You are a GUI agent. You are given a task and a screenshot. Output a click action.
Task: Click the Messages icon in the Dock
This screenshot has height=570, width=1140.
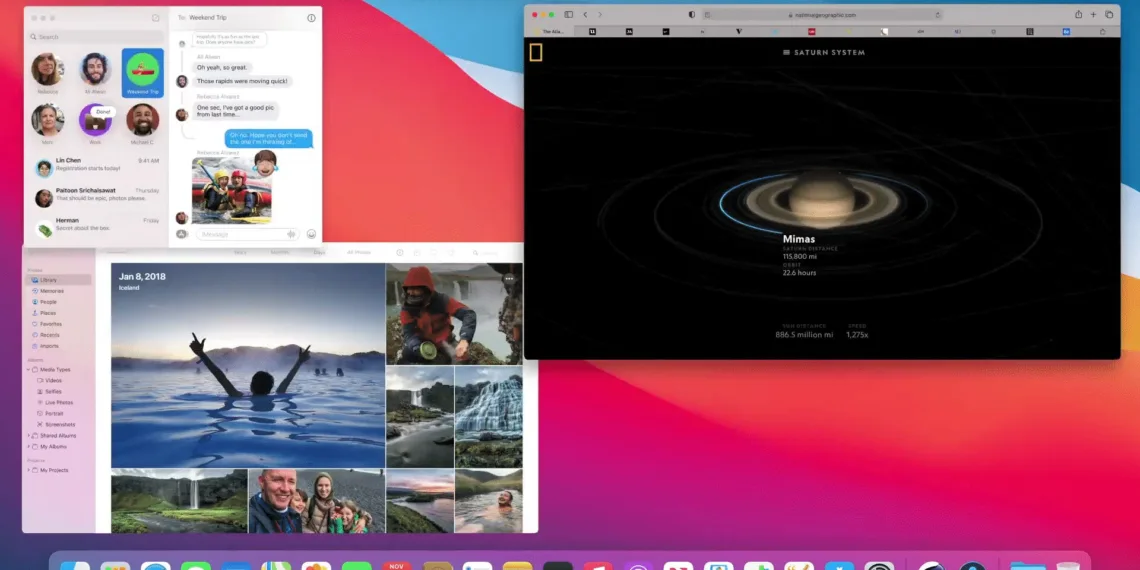196,566
